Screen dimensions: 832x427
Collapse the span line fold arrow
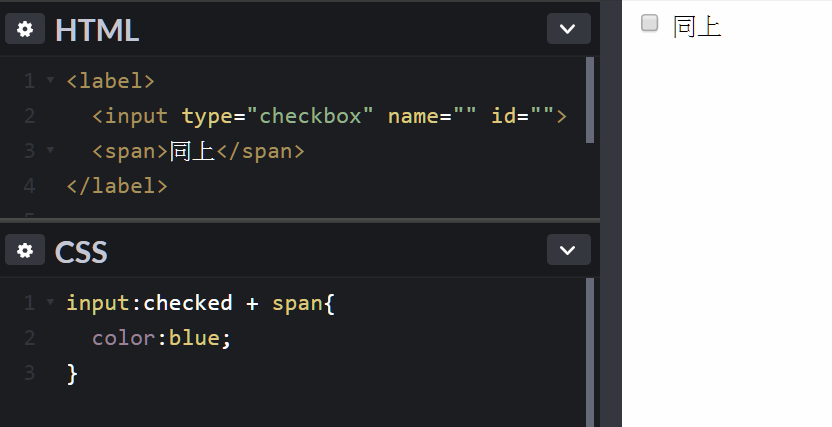point(50,150)
